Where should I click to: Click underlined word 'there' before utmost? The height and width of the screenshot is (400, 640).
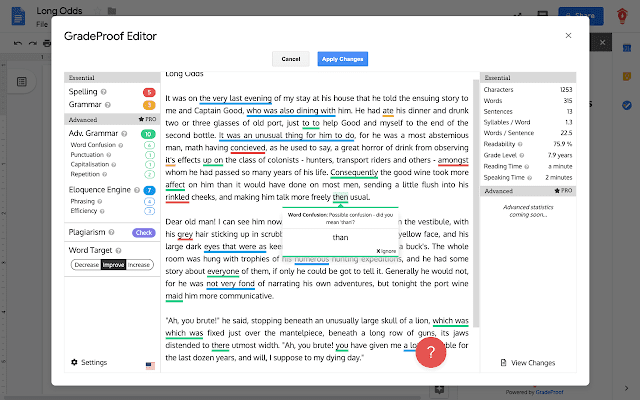[x=220, y=345]
